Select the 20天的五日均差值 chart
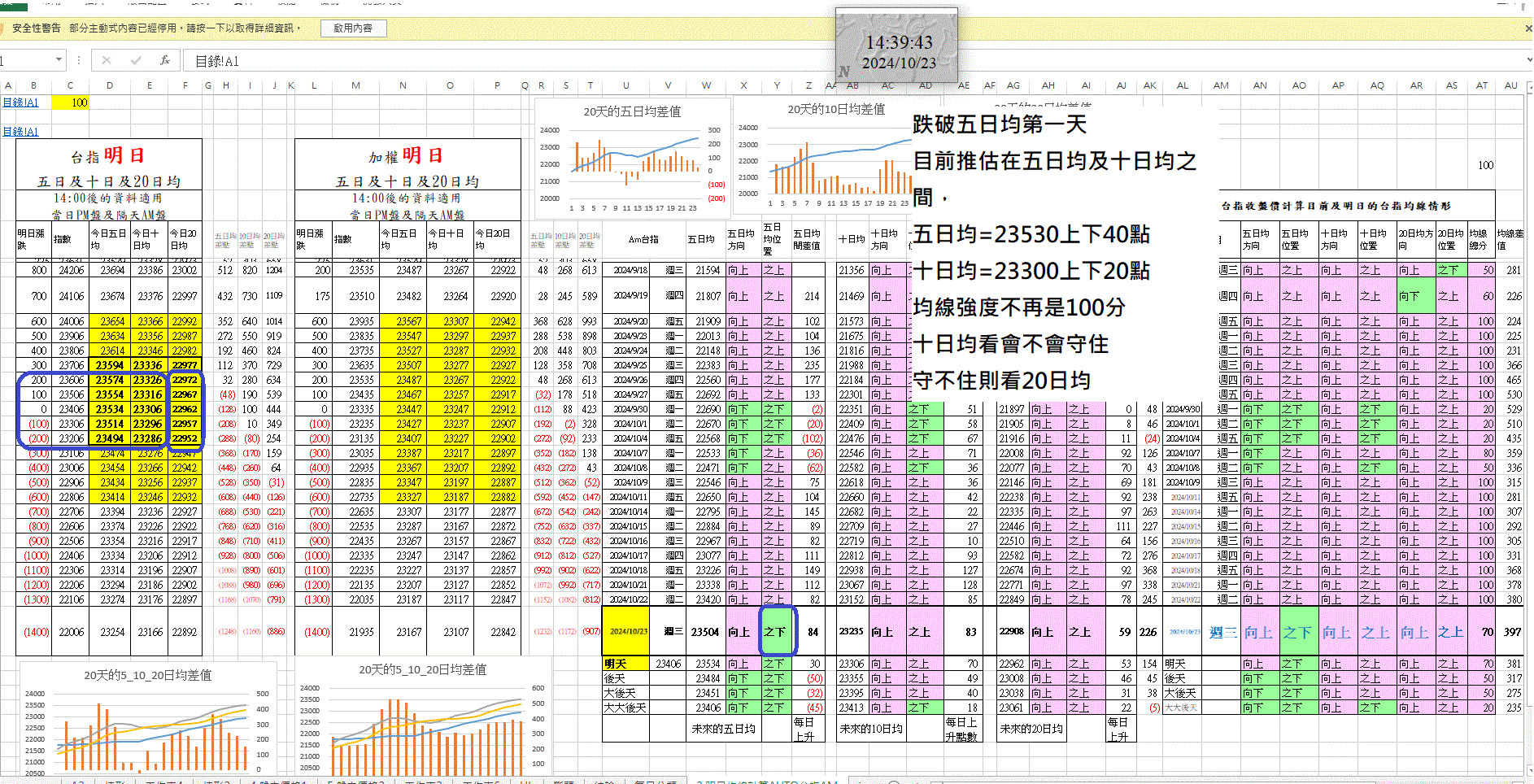This screenshot has width=1534, height=784. (633, 159)
